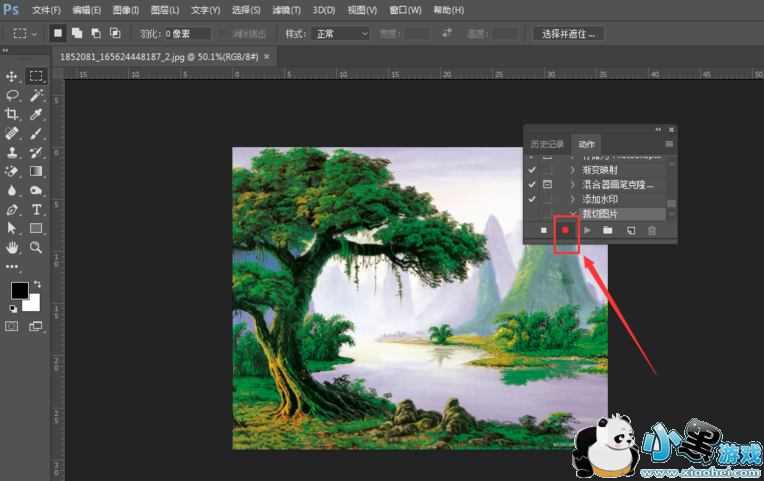Activate the Horizontal Type tool
This screenshot has width=764, height=481.
click(36, 210)
